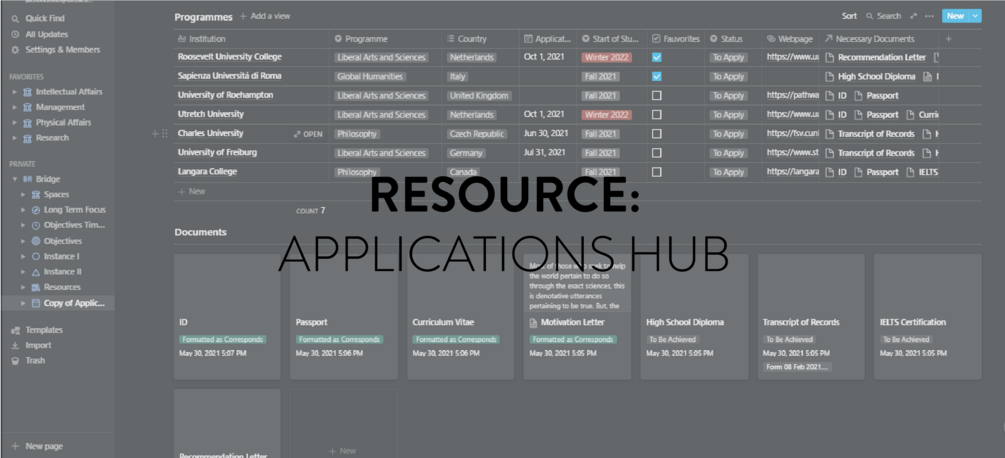Screen dimensions: 1005x458
Task: Click the Resources page icon
Action: [36, 287]
